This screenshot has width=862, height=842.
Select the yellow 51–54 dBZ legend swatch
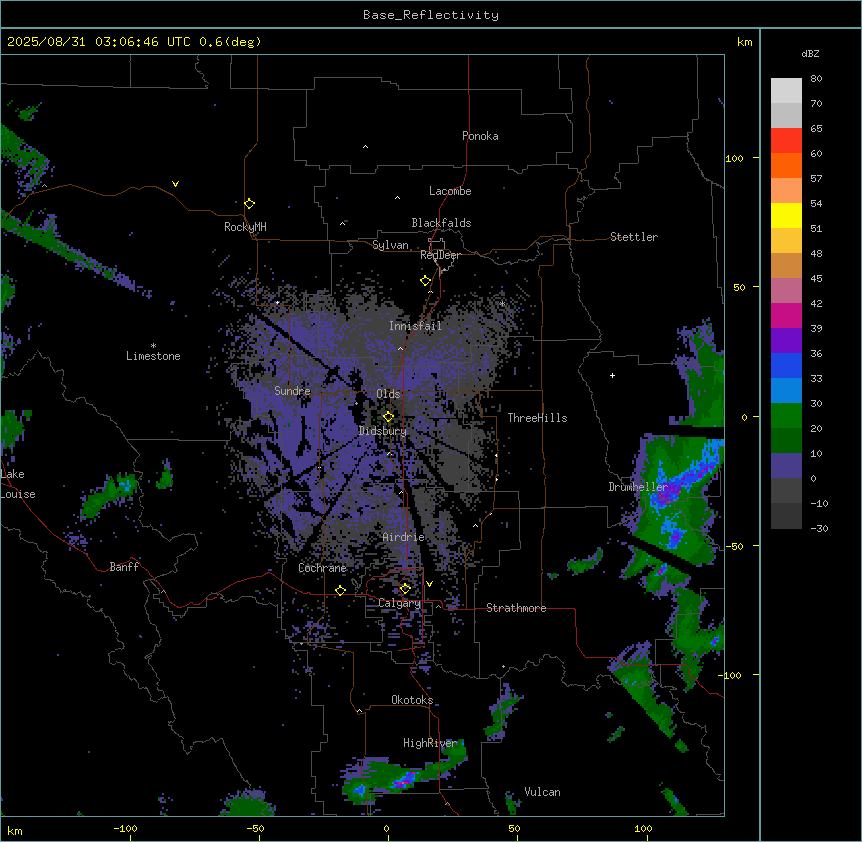coord(786,215)
